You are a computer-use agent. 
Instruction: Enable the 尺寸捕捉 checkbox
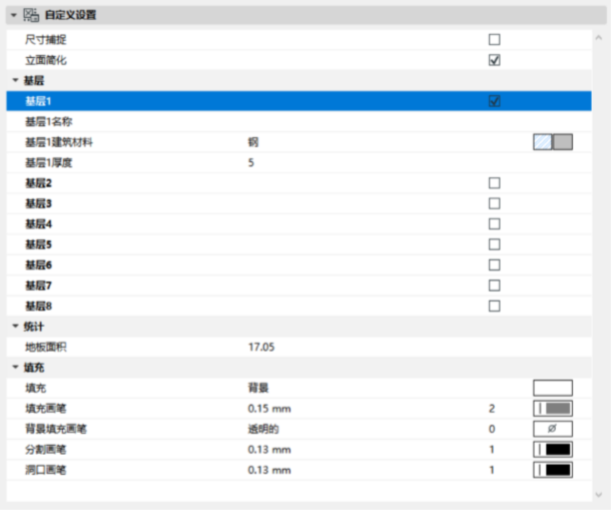(x=494, y=40)
